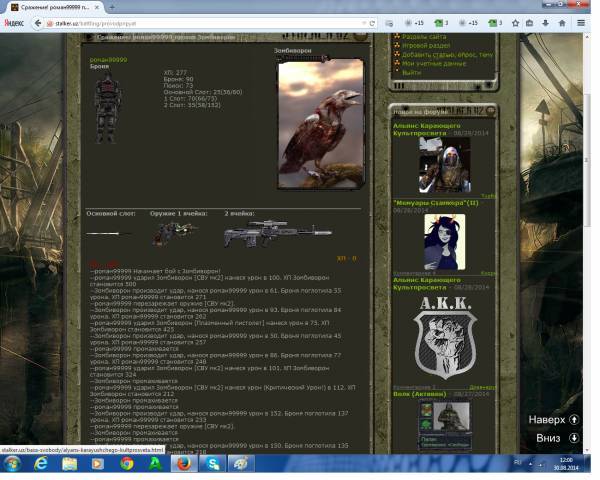Image resolution: width=600 pixels, height=480 pixels.
Task: Open first Альянс Карающего Культпросвета forum post
Action: [x=427, y=129]
